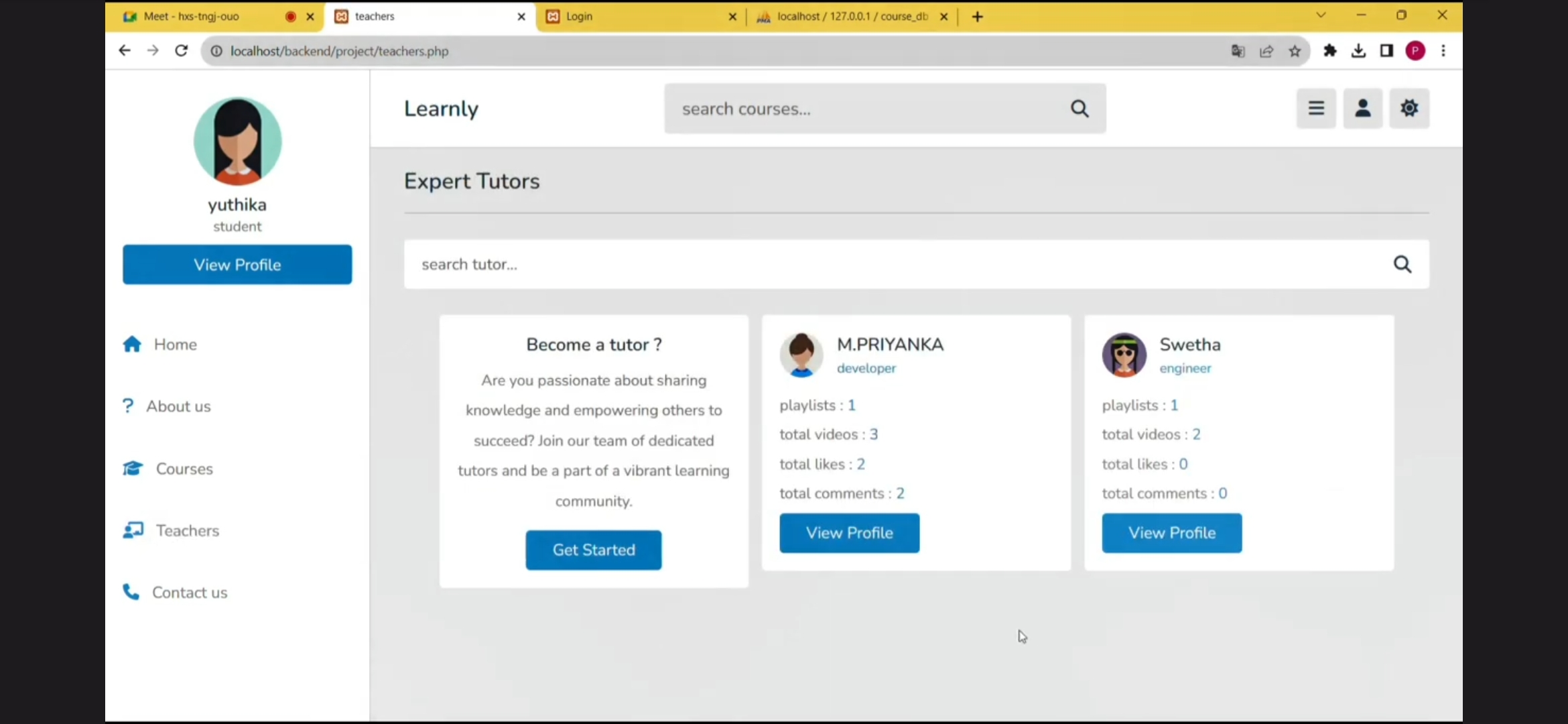Go to Courses in the sidebar
The image size is (1568, 724).
tap(184, 469)
